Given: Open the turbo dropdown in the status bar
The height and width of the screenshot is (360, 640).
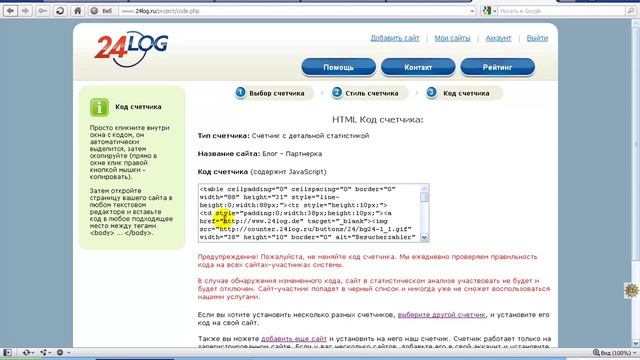Looking at the screenshot, I should [x=63, y=352].
